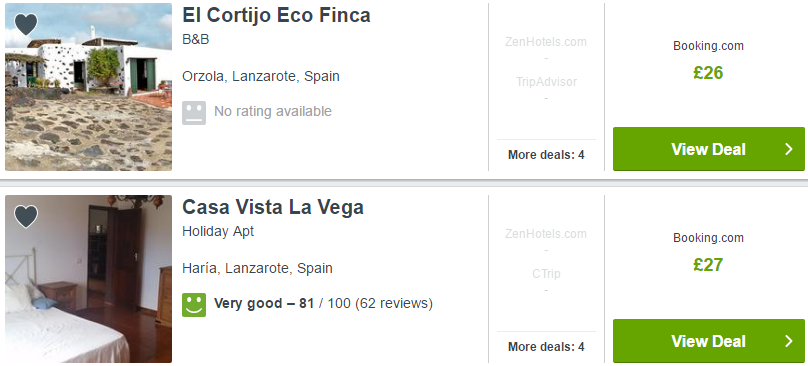The height and width of the screenshot is (366, 808).
Task: Expand More deals: 4 for El Cortijo
Action: coord(546,155)
